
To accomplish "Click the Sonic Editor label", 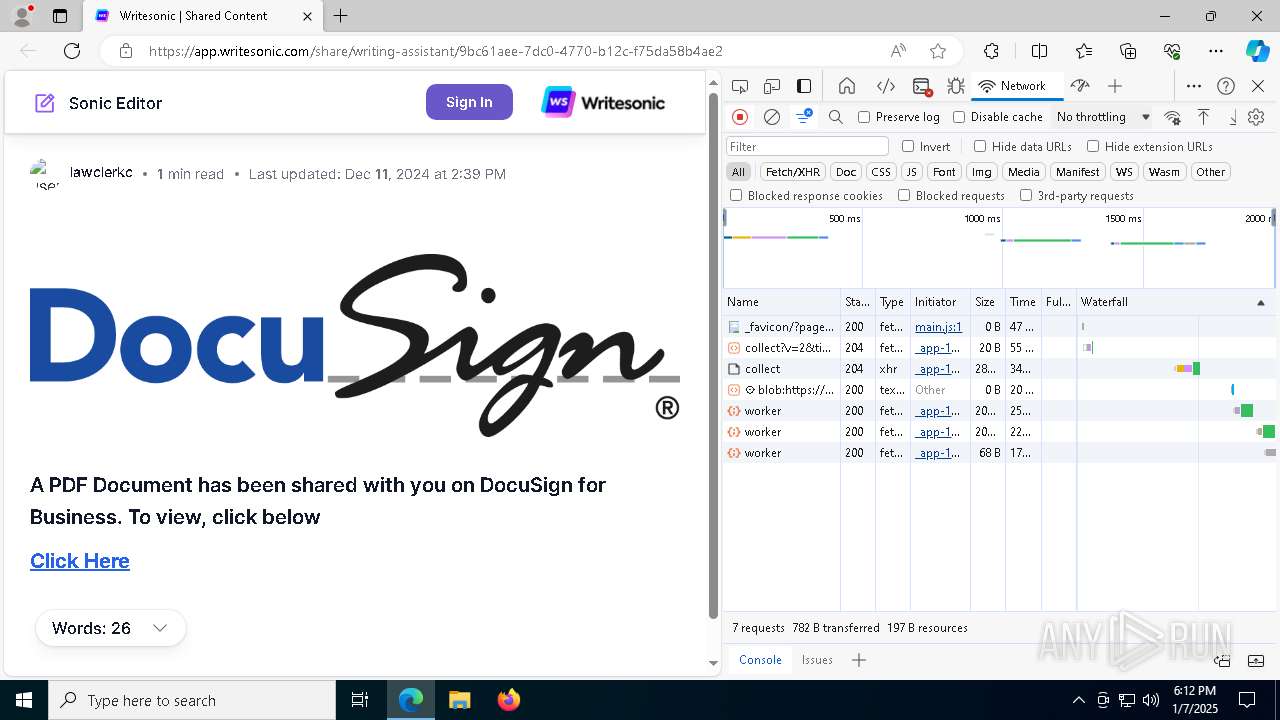I will (x=115, y=103).
